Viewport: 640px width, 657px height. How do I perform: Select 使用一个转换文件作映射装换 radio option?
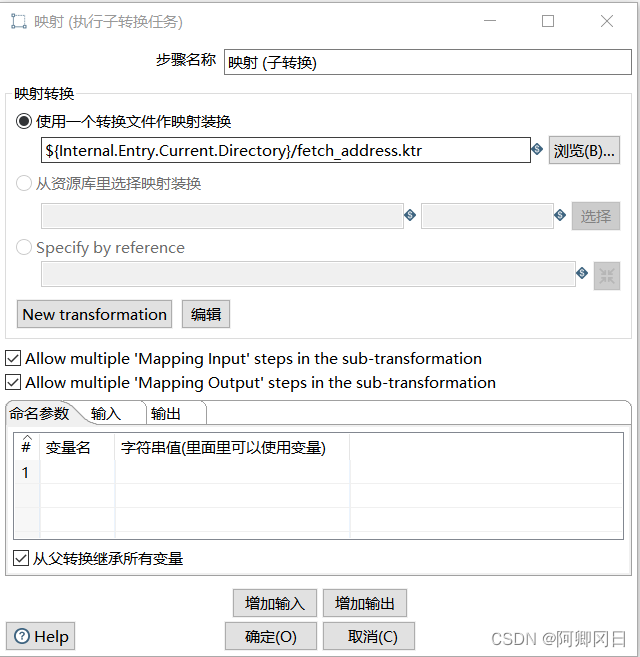25,122
